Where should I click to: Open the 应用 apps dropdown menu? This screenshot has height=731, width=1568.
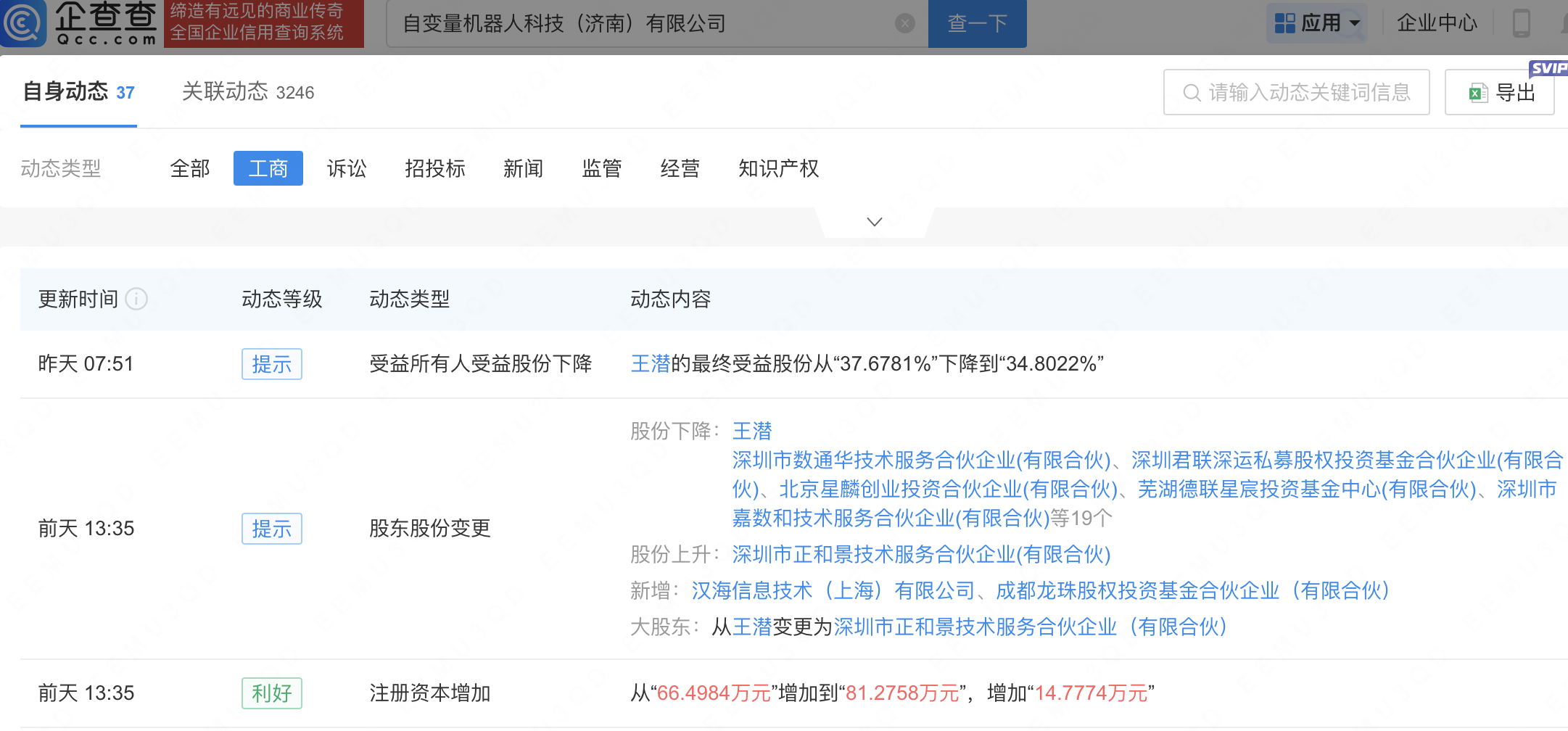coord(1317,23)
